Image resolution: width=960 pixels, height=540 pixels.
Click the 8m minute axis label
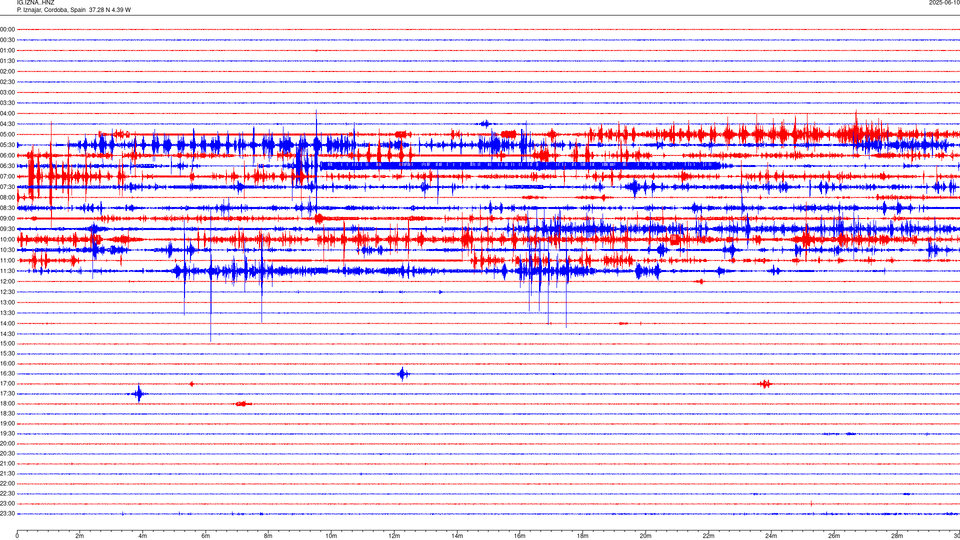(268, 536)
